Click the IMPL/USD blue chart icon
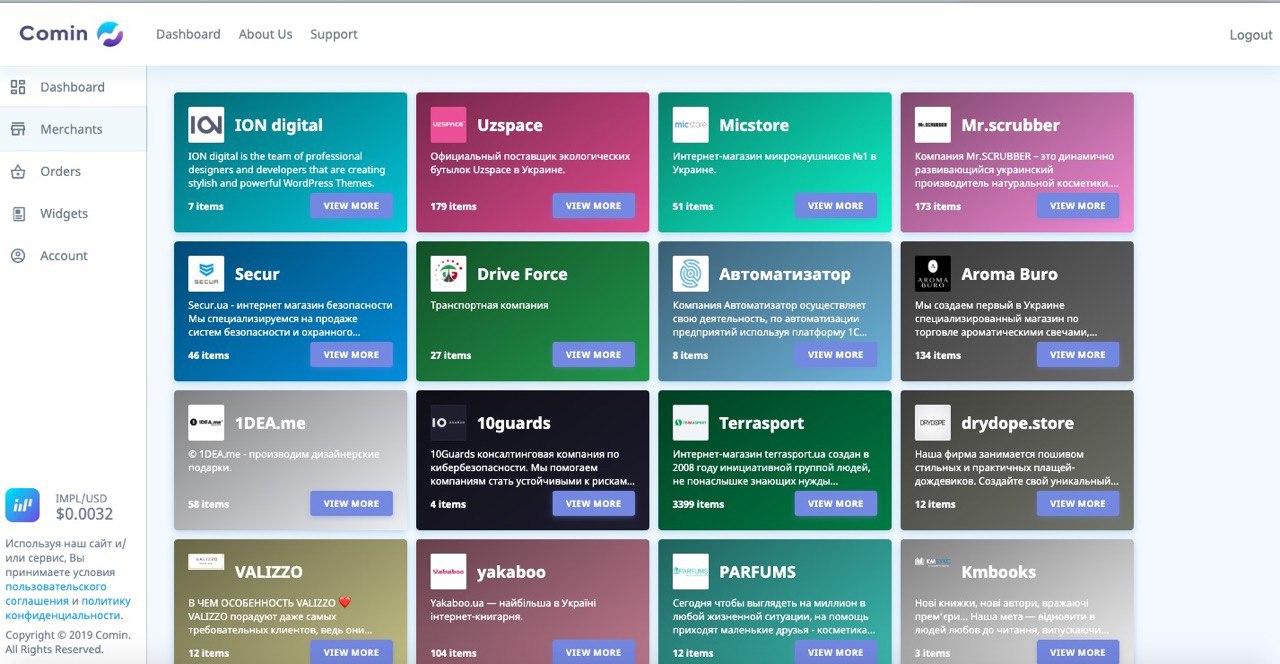Image resolution: width=1280 pixels, height=664 pixels. [22, 505]
